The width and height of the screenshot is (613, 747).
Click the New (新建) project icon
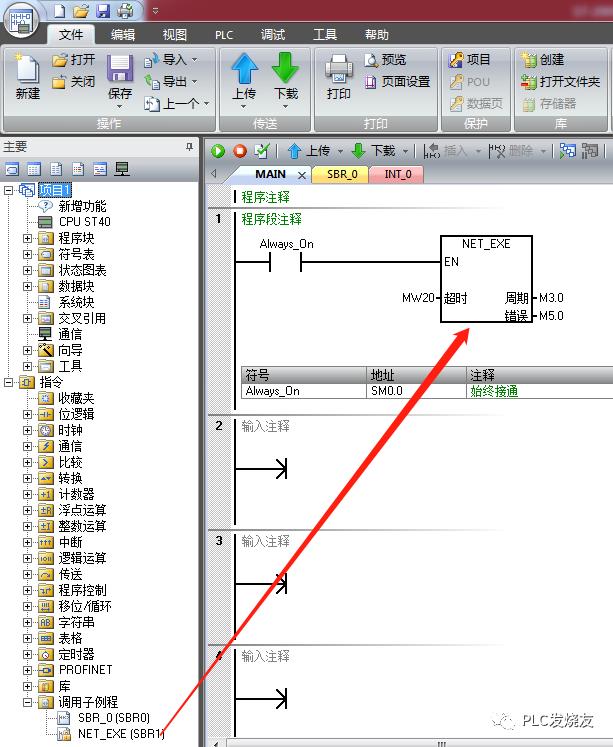(x=28, y=74)
